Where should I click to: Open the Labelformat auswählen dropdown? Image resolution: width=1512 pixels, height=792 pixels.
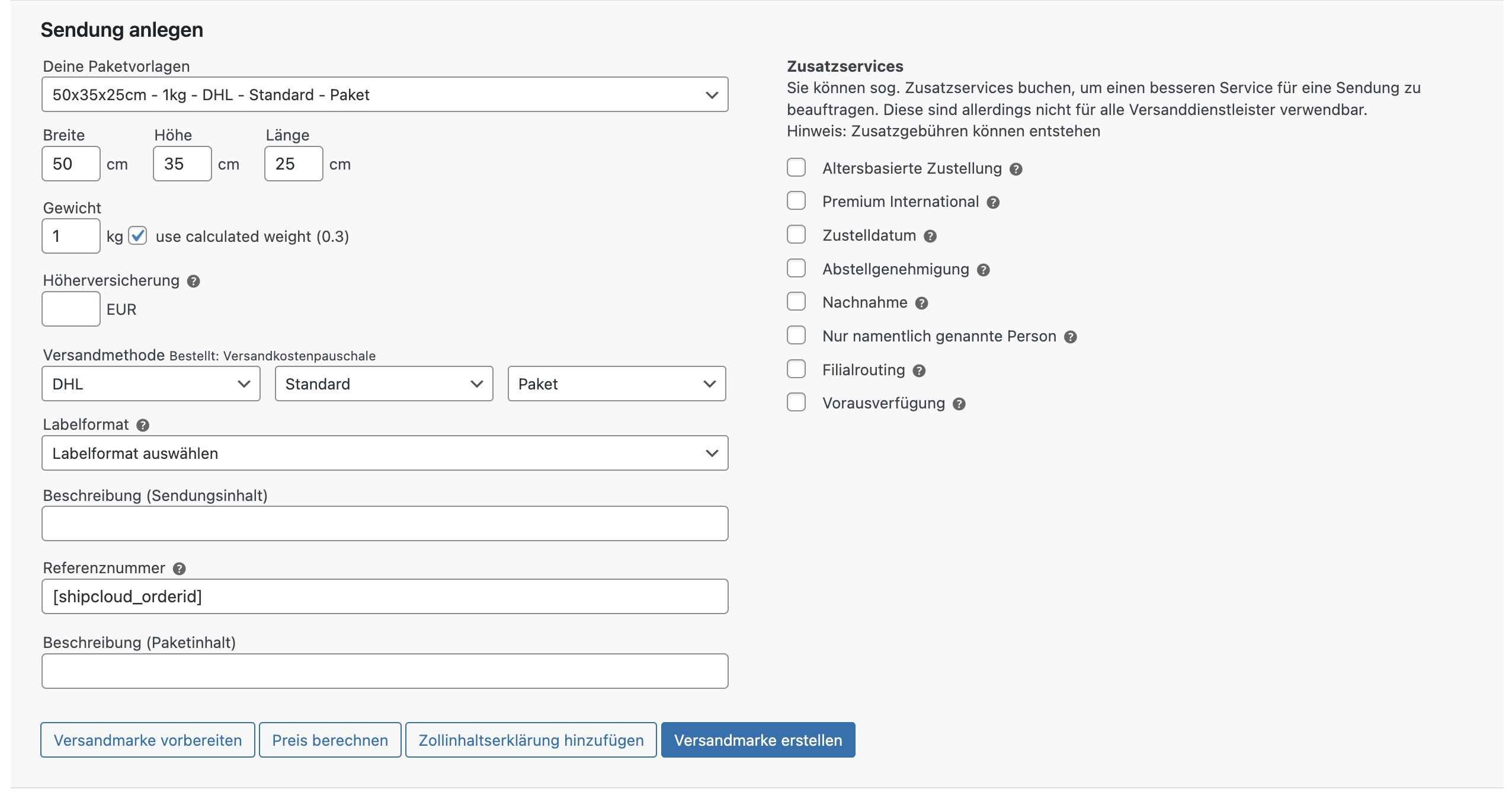pyautogui.click(x=385, y=452)
